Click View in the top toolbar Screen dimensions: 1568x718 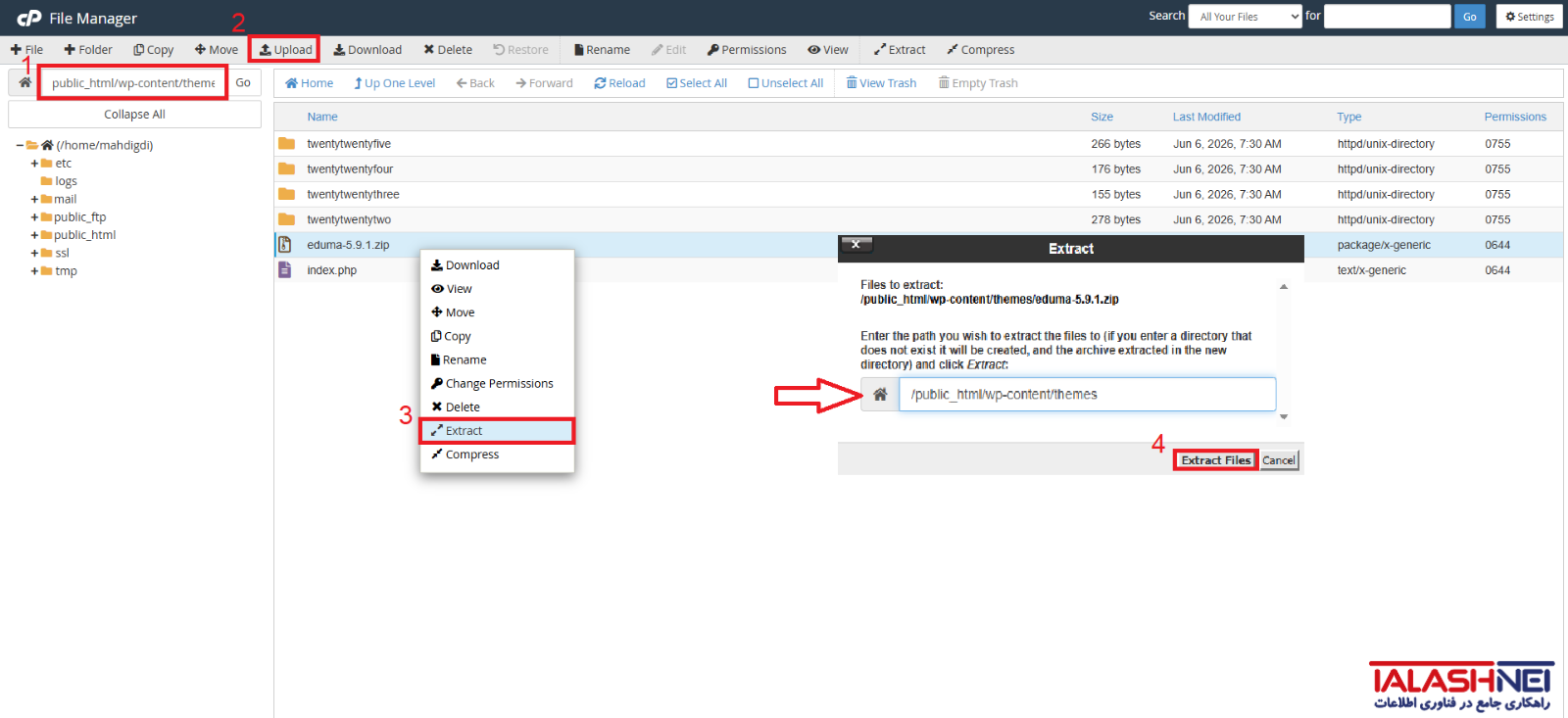pos(828,50)
